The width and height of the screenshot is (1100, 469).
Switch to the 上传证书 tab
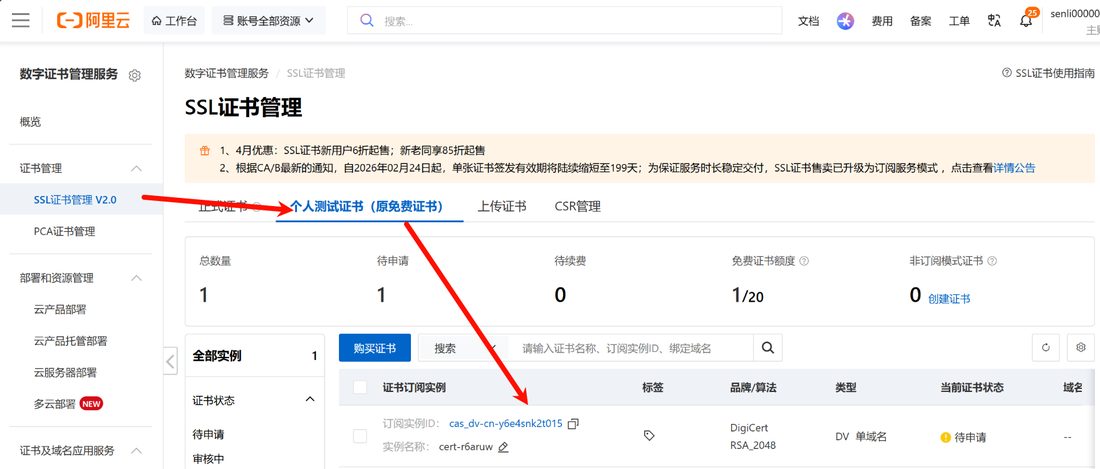click(x=502, y=206)
